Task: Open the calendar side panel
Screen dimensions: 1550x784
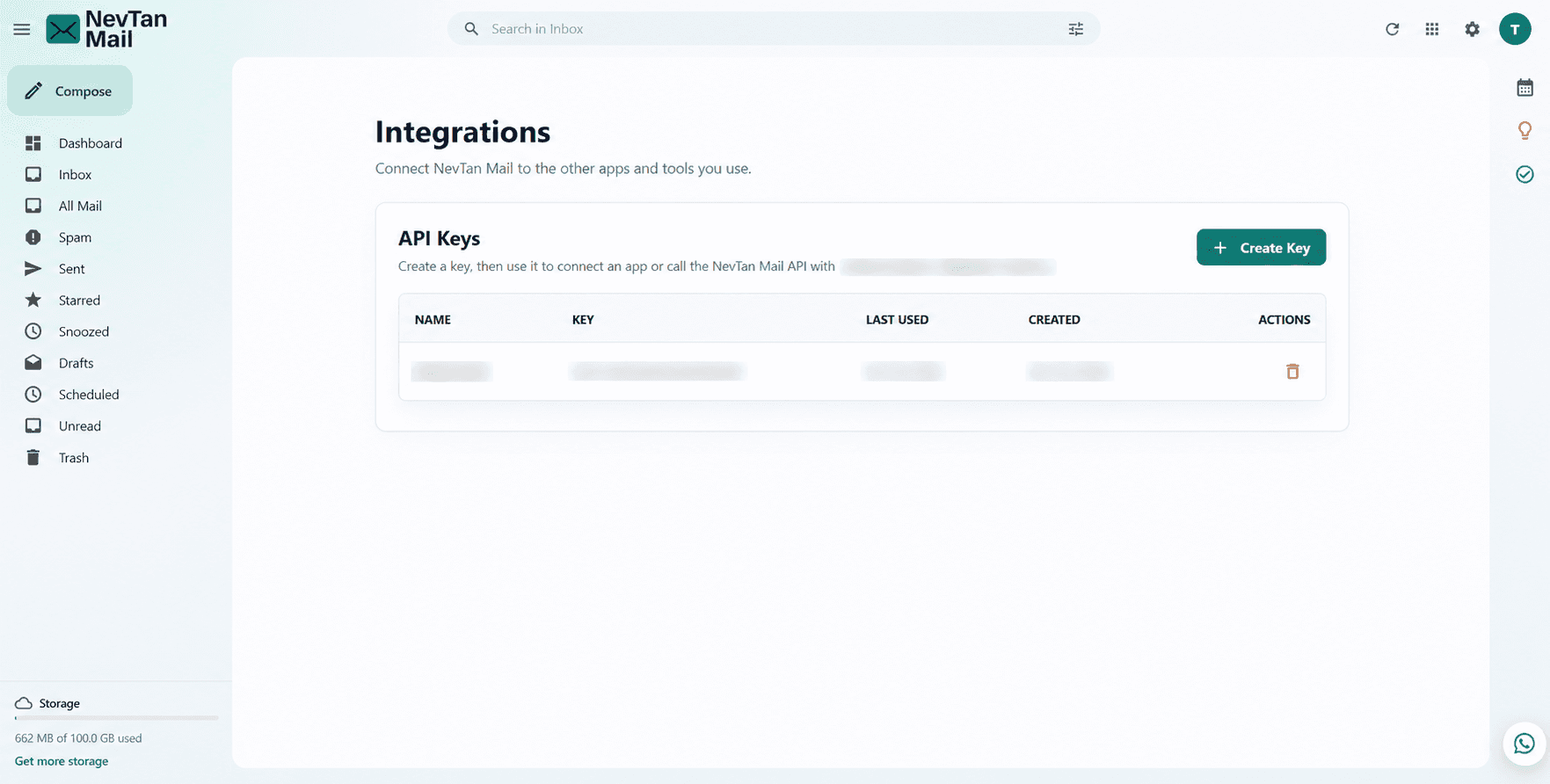Action: tap(1525, 88)
